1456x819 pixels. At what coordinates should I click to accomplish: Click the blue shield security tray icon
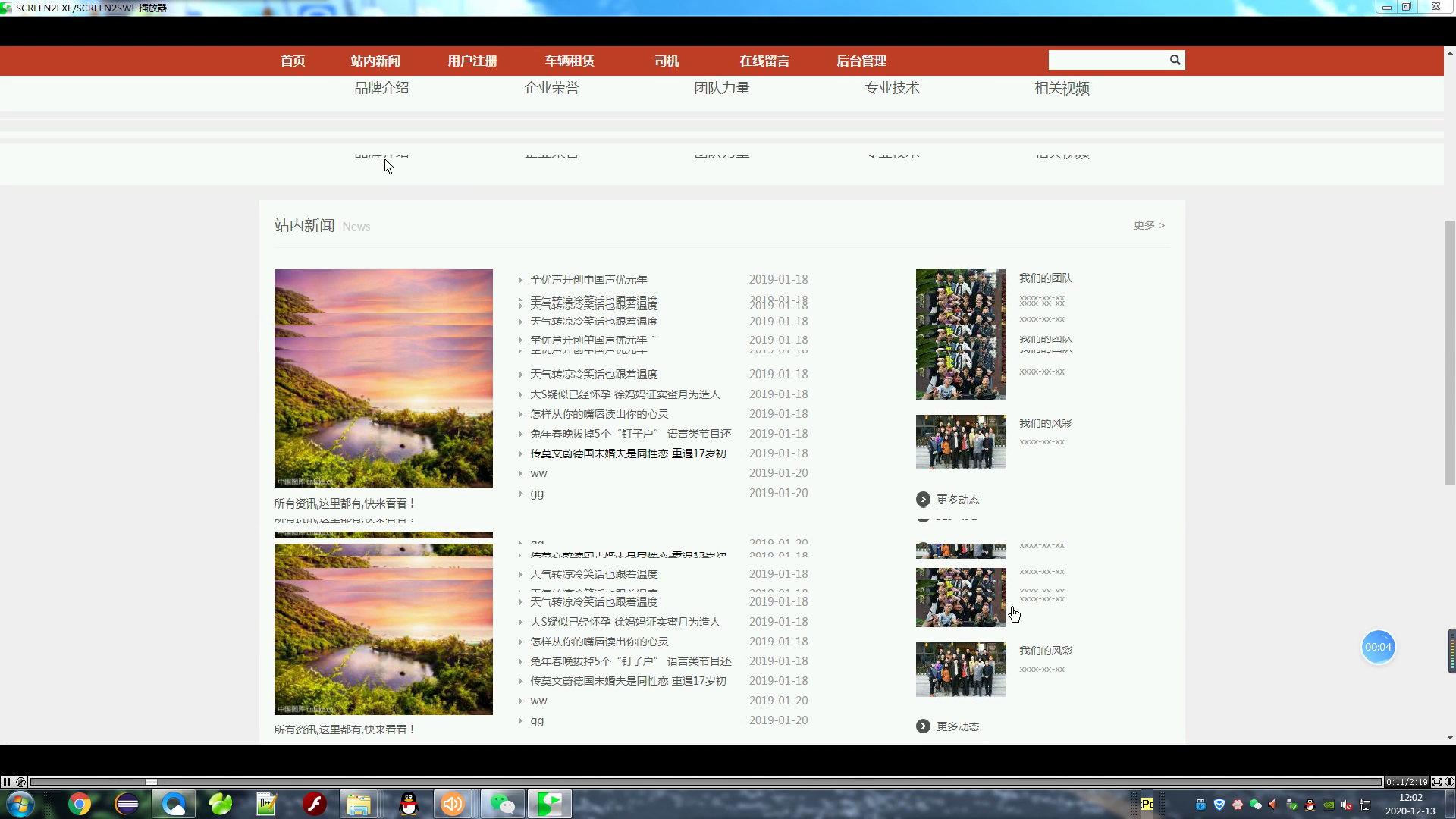click(1219, 805)
